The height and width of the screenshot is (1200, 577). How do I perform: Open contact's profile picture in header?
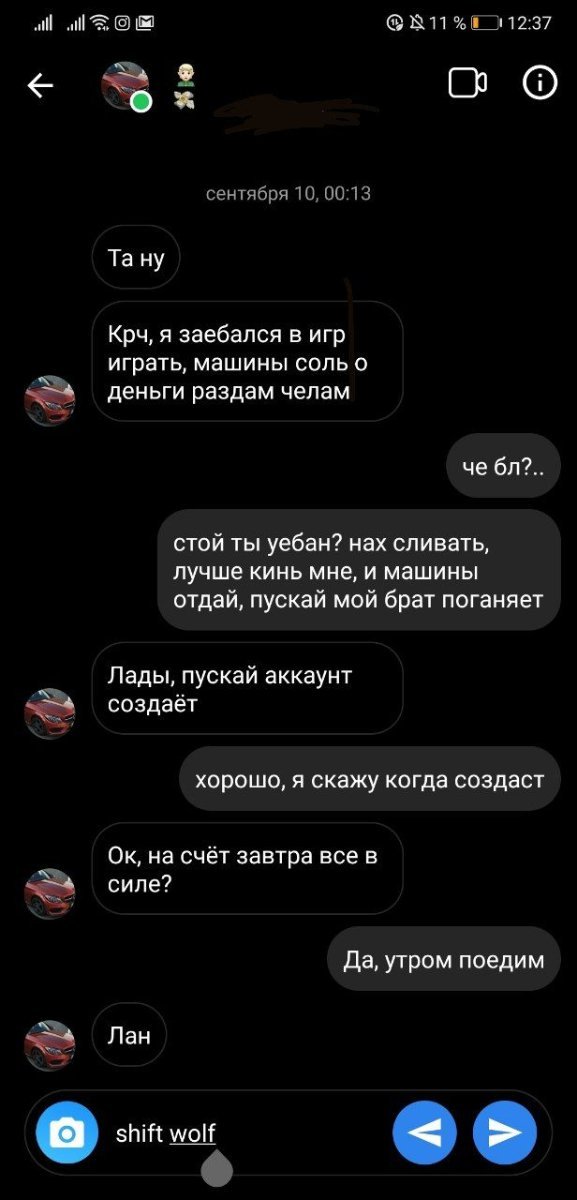(x=126, y=86)
